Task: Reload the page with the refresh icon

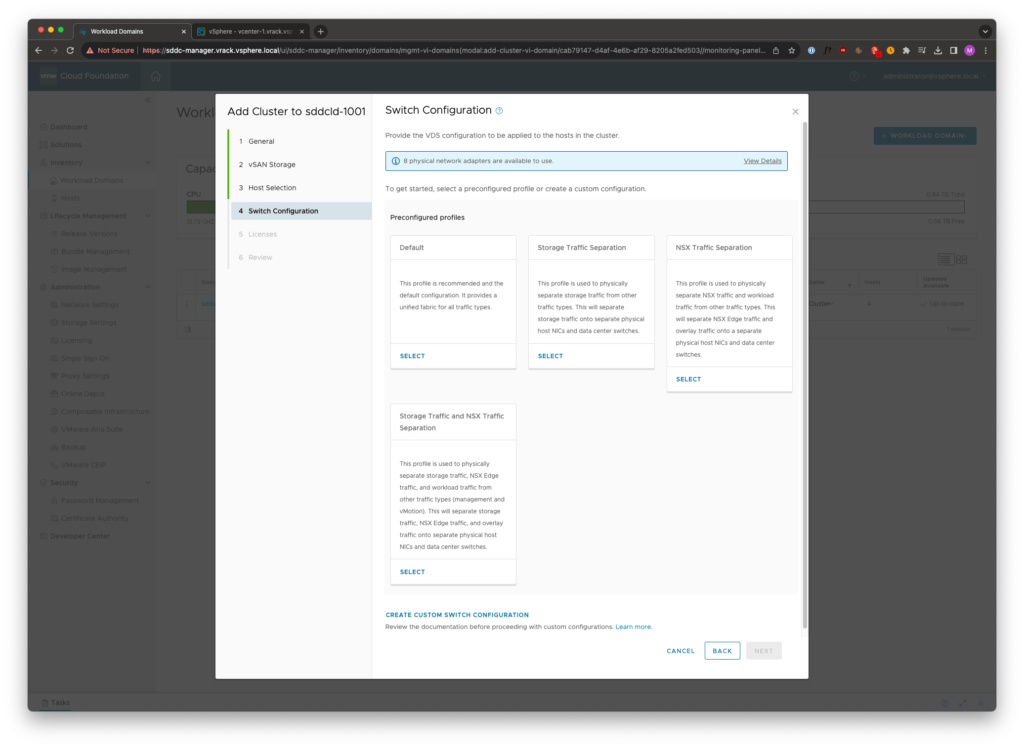Action: tap(70, 50)
